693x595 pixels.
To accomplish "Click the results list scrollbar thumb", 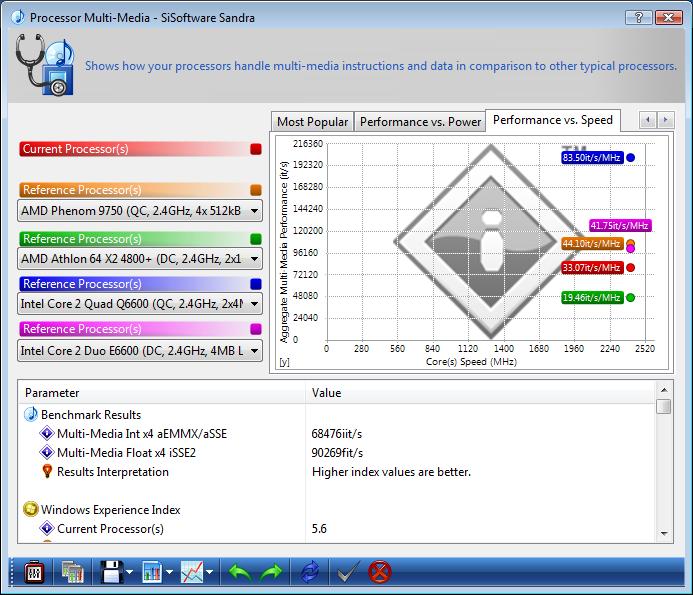I will [664, 406].
